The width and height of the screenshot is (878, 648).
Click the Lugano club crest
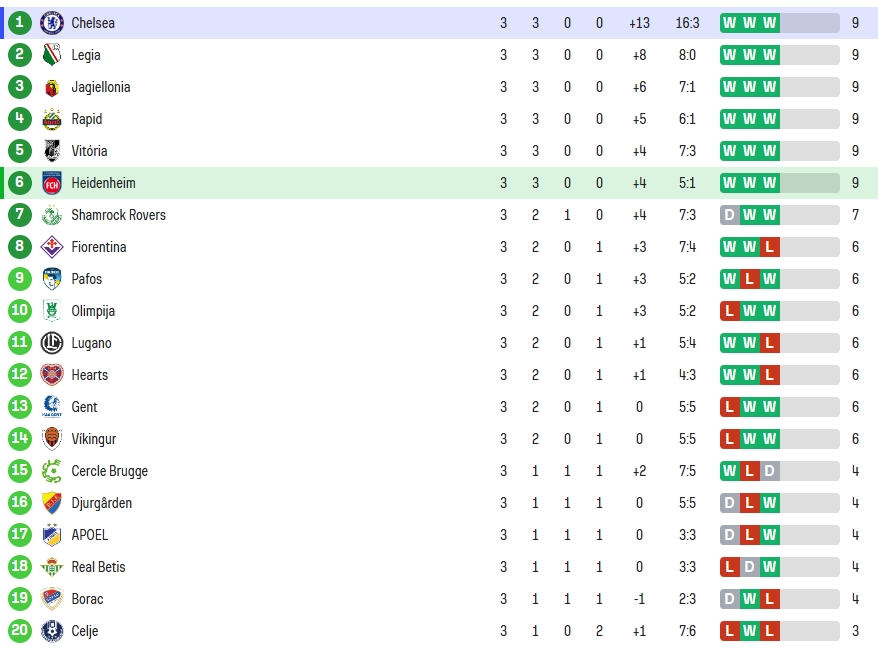coord(52,343)
